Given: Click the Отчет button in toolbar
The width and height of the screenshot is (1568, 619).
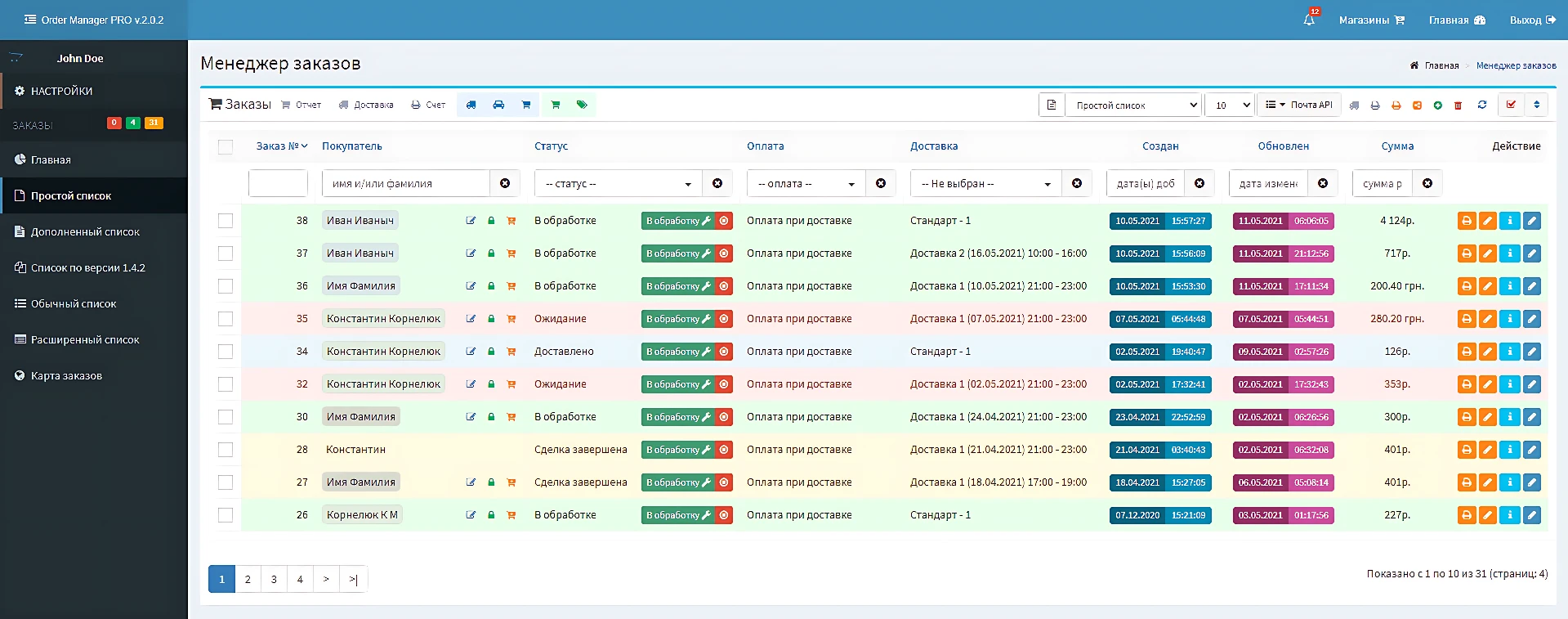Looking at the screenshot, I should coord(302,105).
